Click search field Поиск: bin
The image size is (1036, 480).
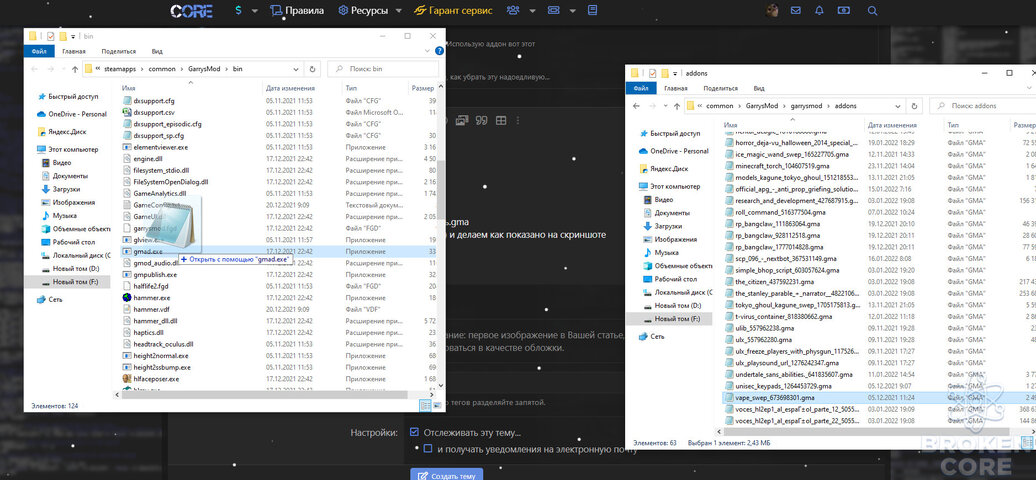[383, 69]
